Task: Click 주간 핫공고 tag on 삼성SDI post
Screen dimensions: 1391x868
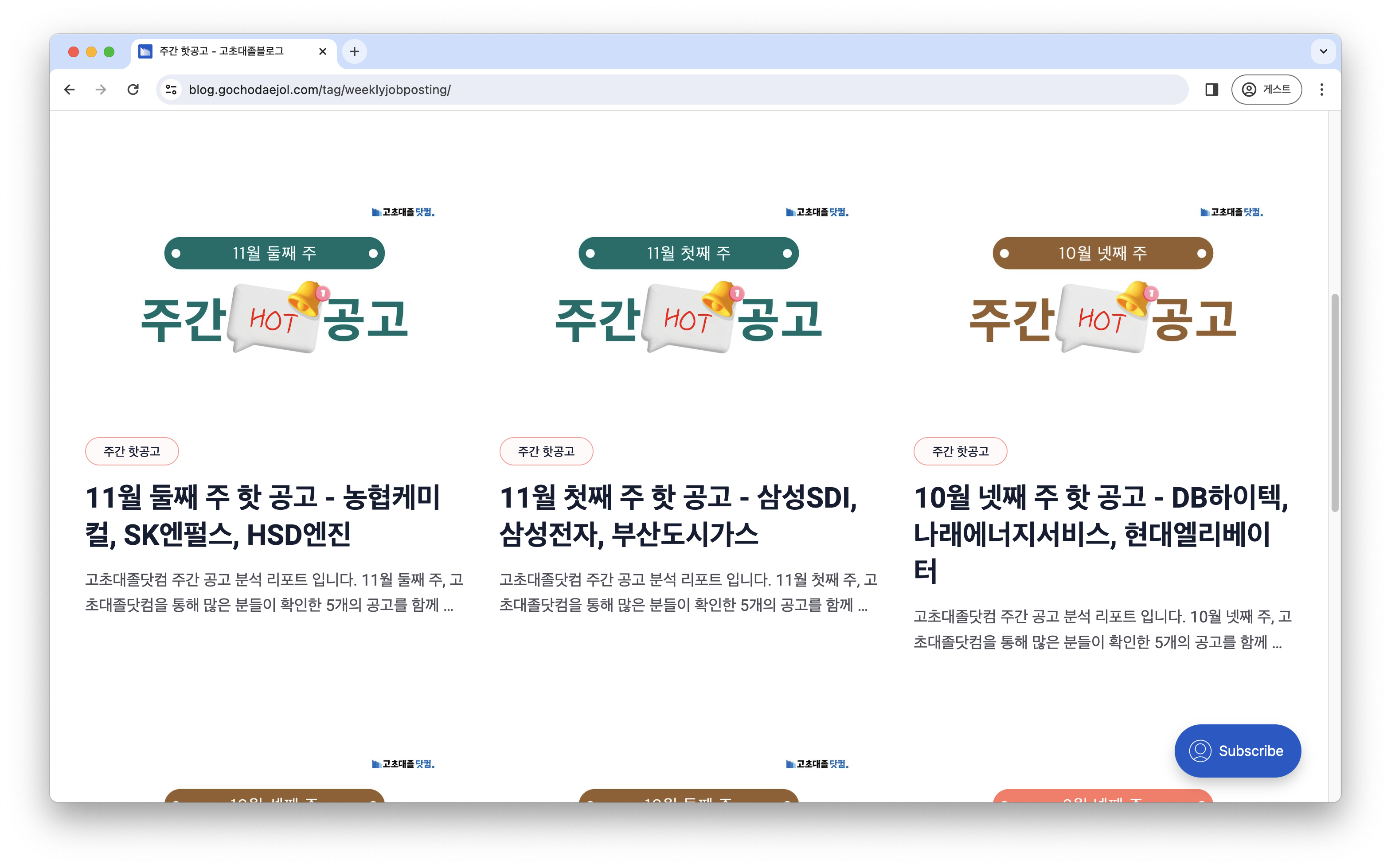Action: (546, 451)
